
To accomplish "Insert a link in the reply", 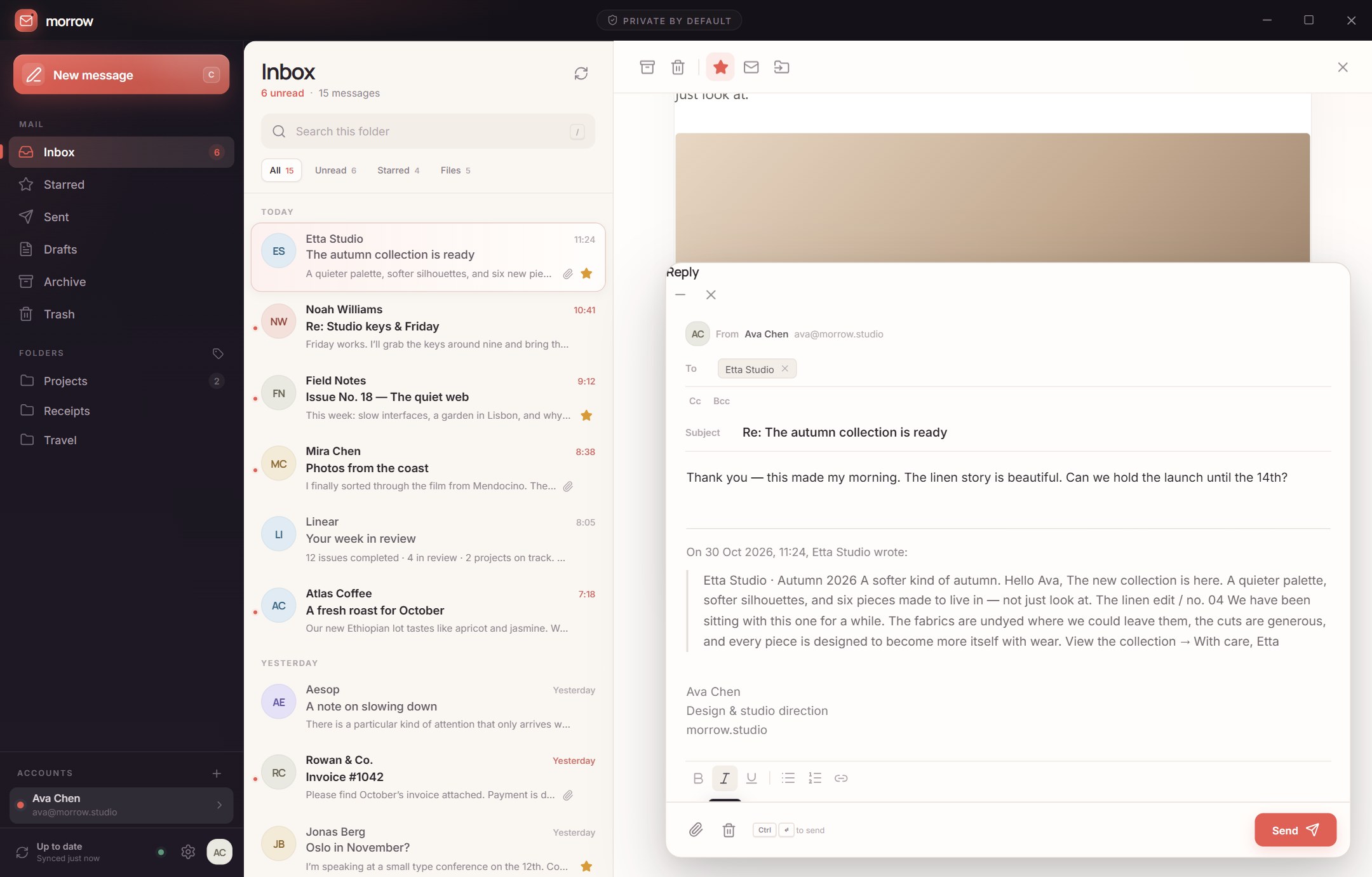I will pyautogui.click(x=841, y=778).
